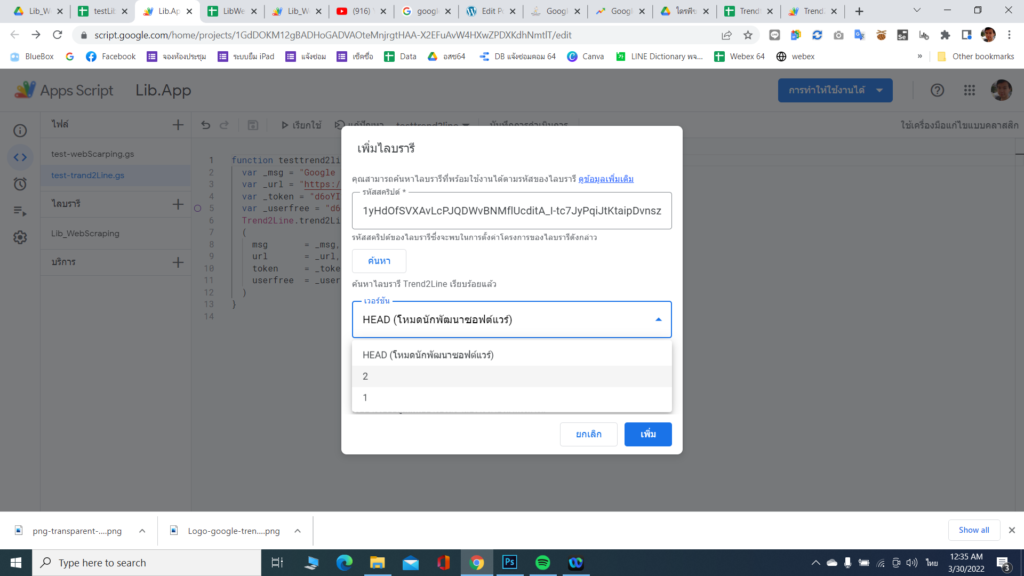Click the Redo icon in editor toolbar
1024x576 pixels.
point(225,125)
